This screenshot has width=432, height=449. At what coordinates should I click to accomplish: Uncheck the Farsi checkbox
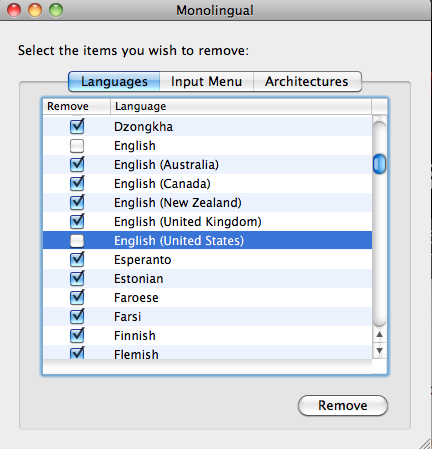point(77,317)
